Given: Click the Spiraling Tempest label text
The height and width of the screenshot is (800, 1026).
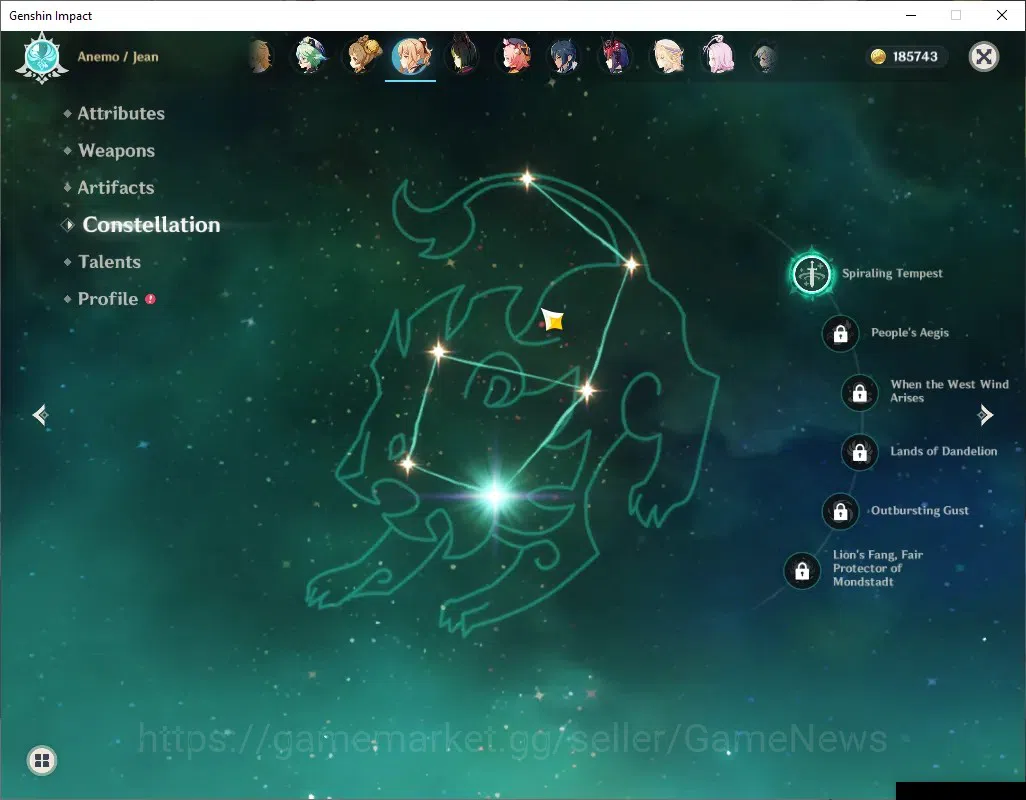Looking at the screenshot, I should click(892, 273).
